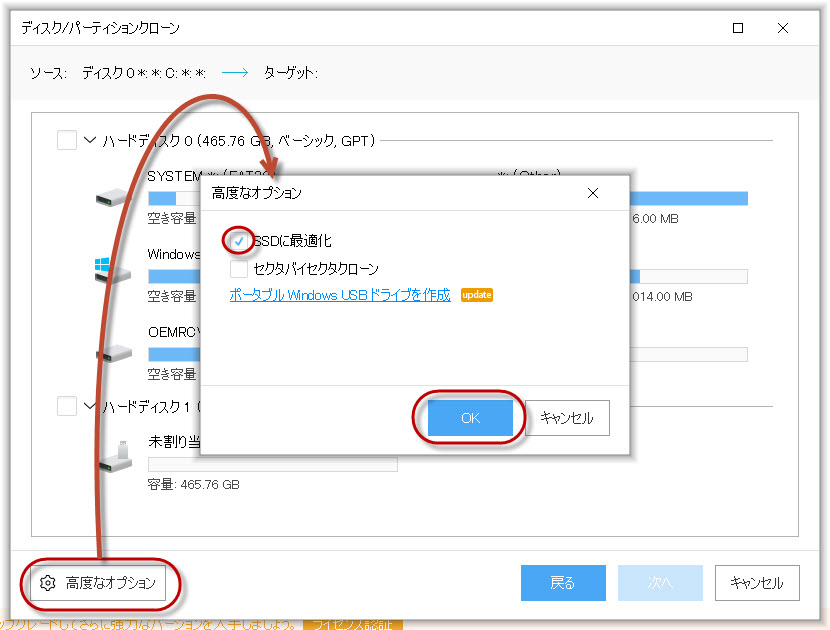Image resolution: width=830 pixels, height=630 pixels.
Task: Click the source-to-target arrow icon
Action: click(235, 73)
